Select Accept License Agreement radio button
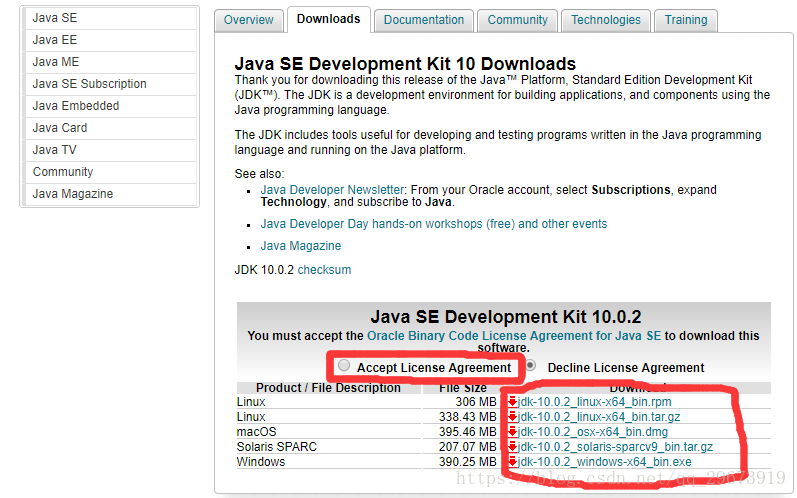797x498 pixels. tap(344, 365)
